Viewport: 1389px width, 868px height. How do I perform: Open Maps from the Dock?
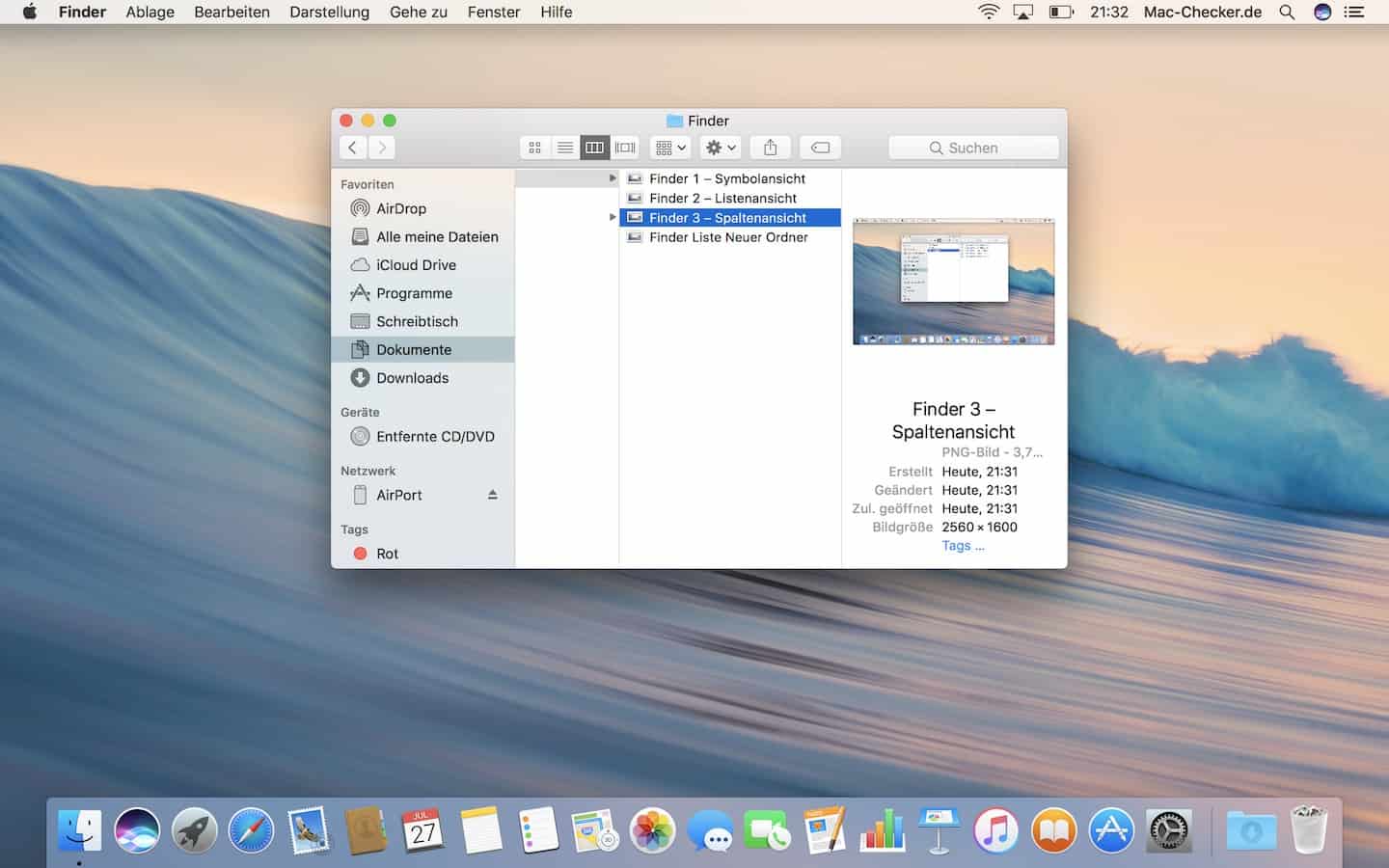(x=595, y=830)
